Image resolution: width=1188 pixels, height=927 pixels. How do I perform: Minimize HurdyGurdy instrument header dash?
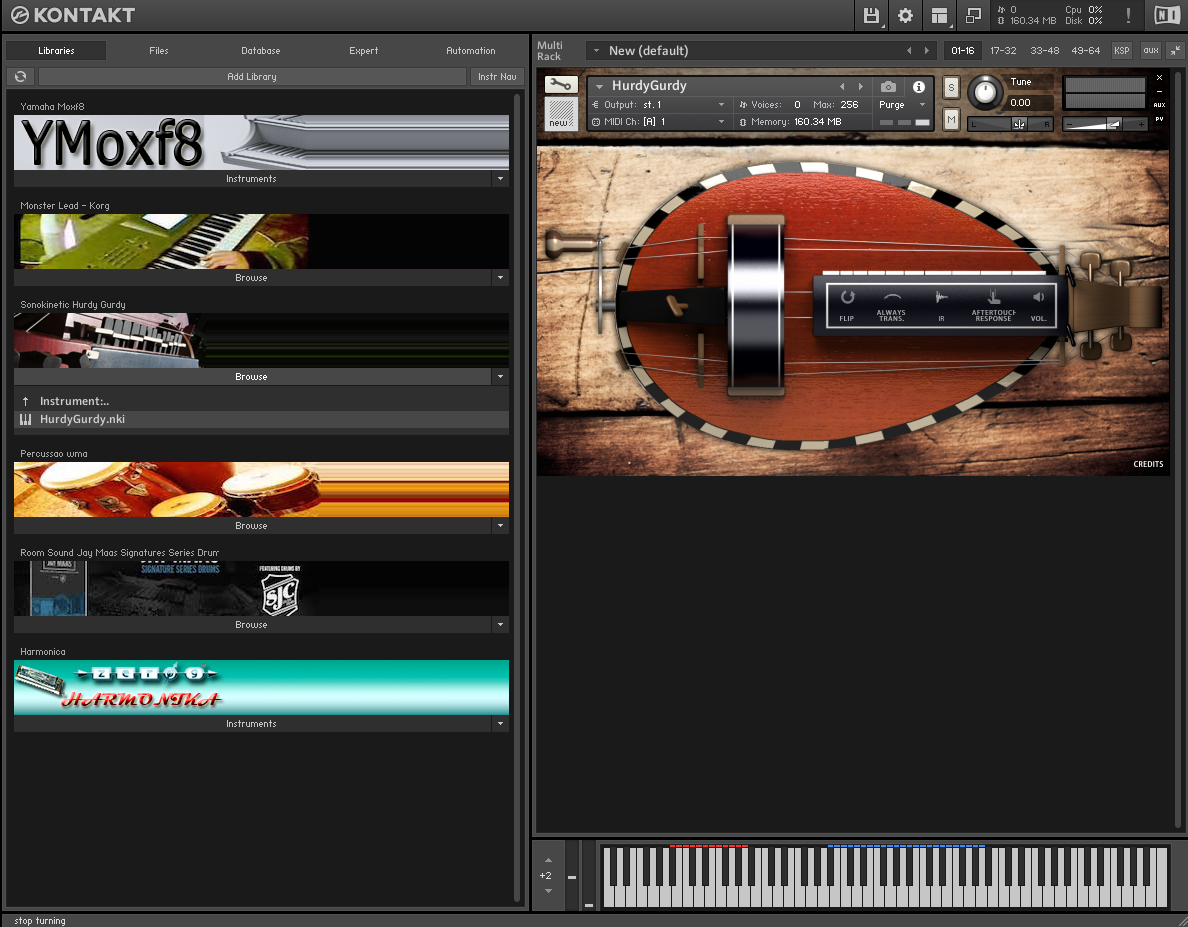[x=1159, y=91]
